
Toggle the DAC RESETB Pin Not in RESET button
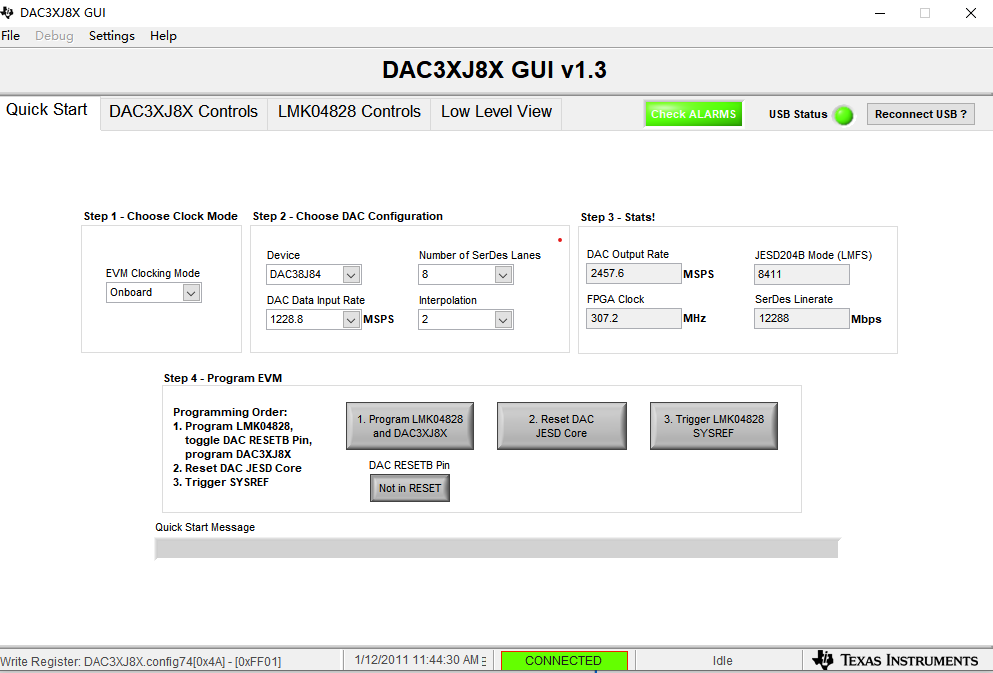(x=410, y=488)
